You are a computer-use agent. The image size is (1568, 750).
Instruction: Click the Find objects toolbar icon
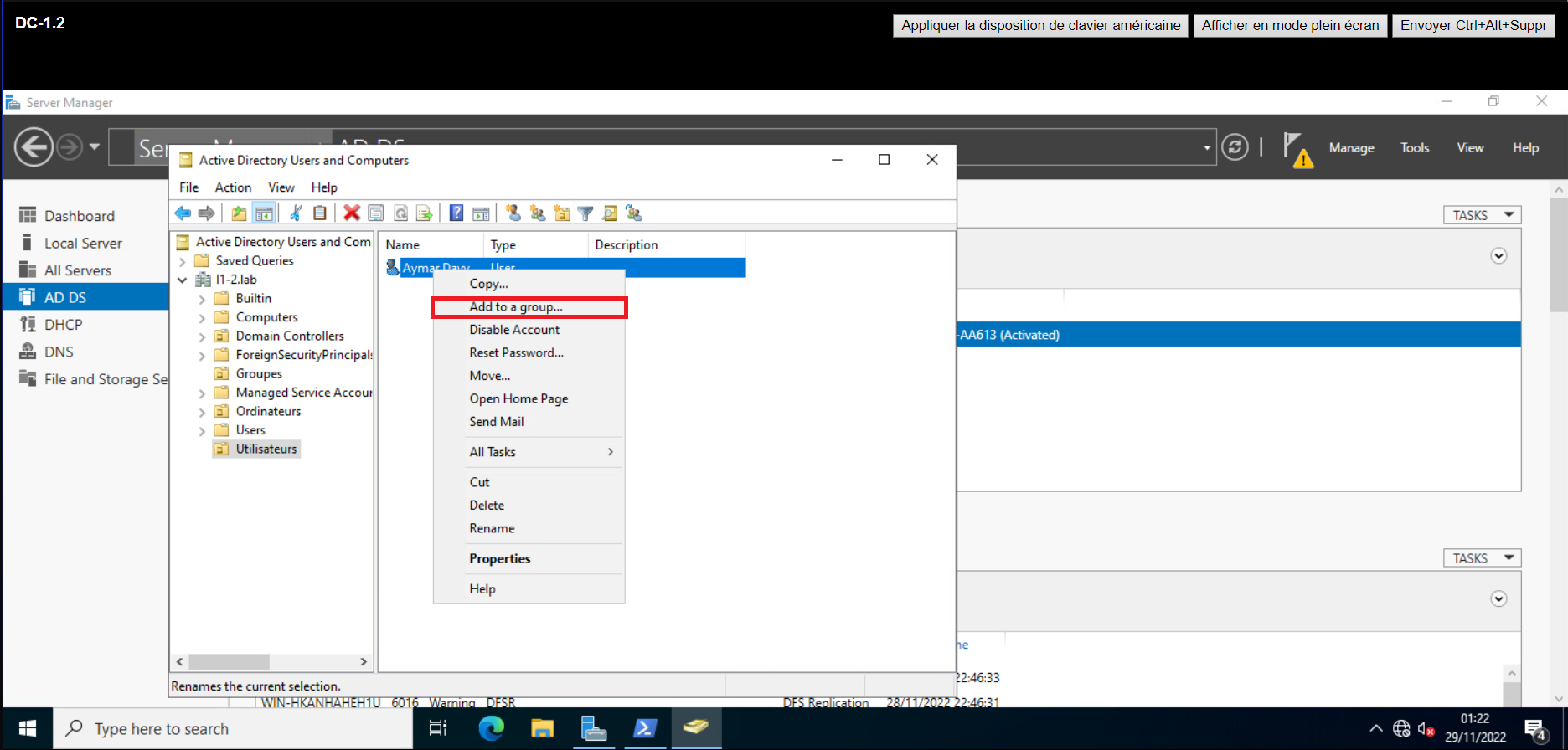(610, 213)
